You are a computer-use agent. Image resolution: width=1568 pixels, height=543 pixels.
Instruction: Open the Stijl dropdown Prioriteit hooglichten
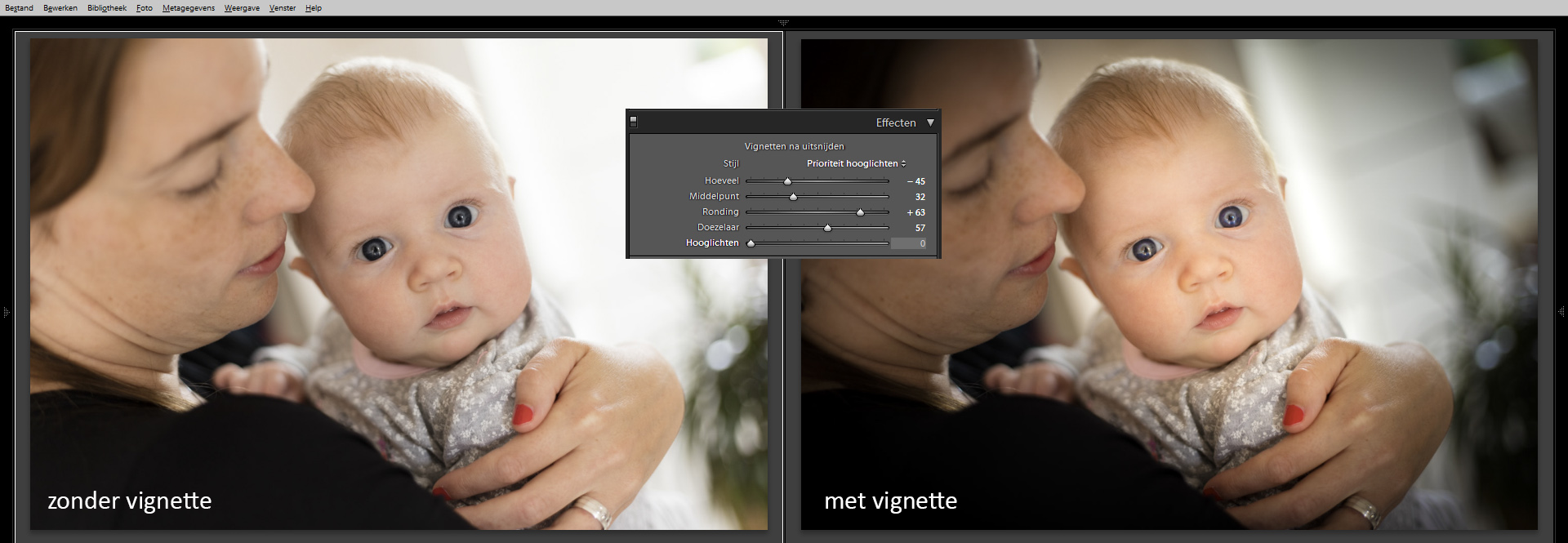pyautogui.click(x=856, y=163)
